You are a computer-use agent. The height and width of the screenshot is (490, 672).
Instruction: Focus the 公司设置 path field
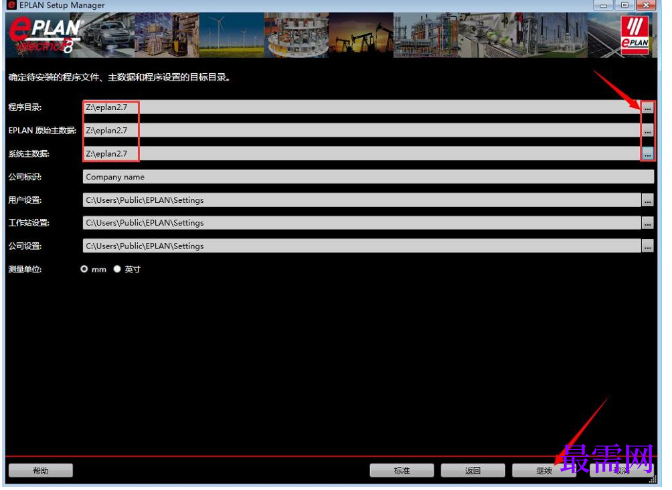tap(362, 246)
